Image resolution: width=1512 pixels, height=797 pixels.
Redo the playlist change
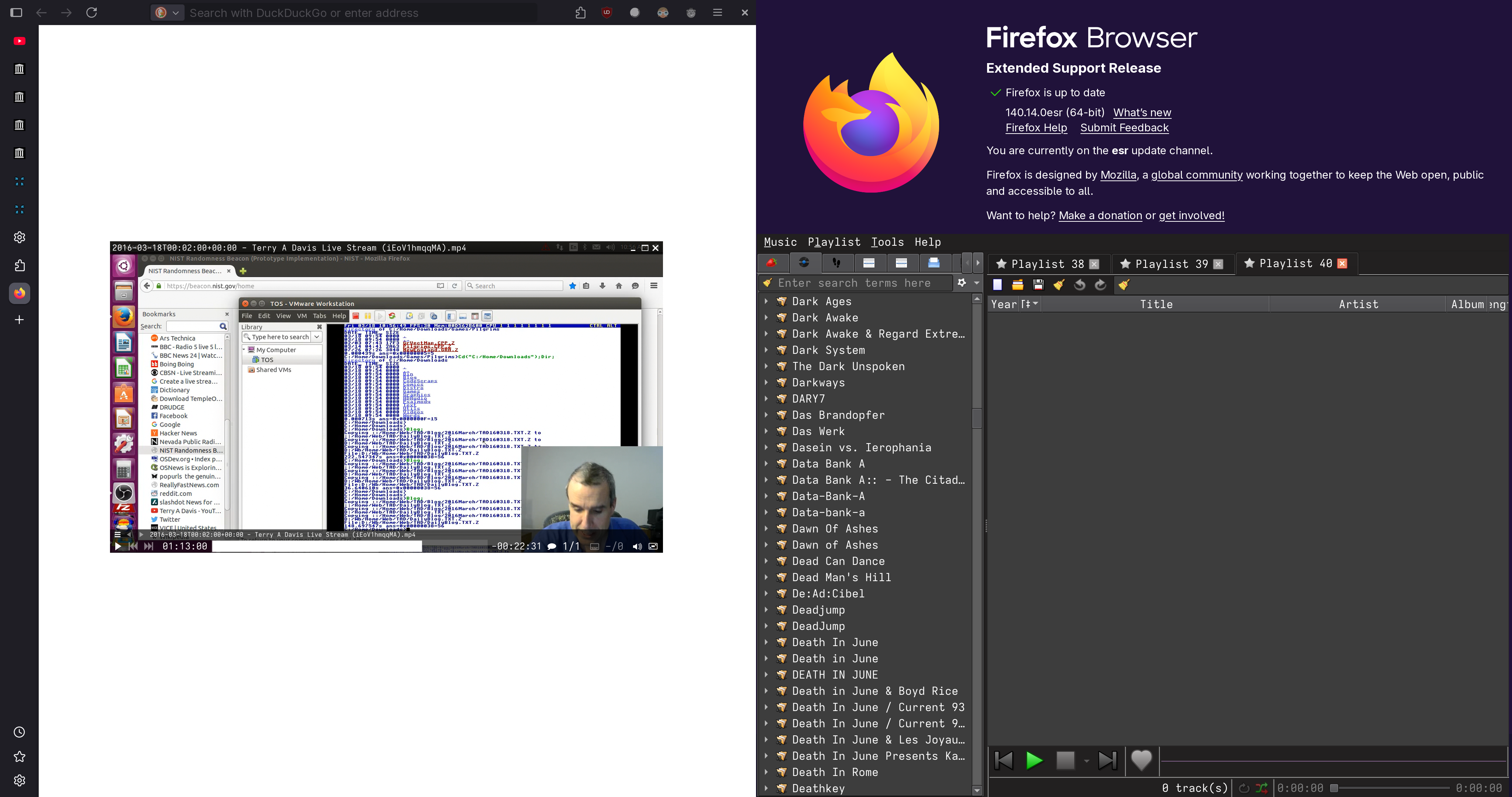(1100, 284)
